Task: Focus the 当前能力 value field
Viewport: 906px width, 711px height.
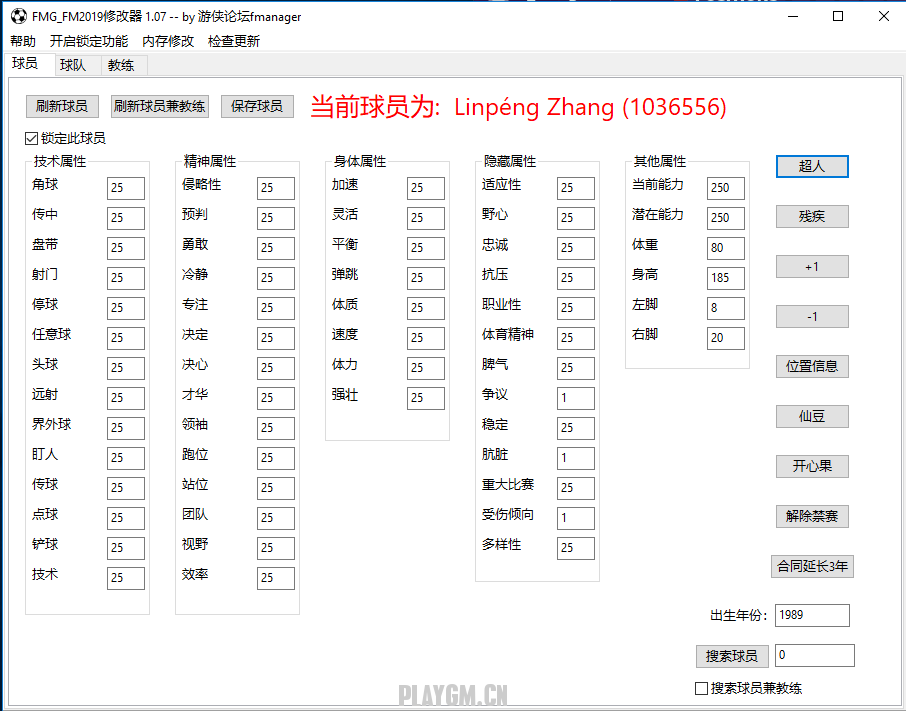Action: tap(725, 187)
